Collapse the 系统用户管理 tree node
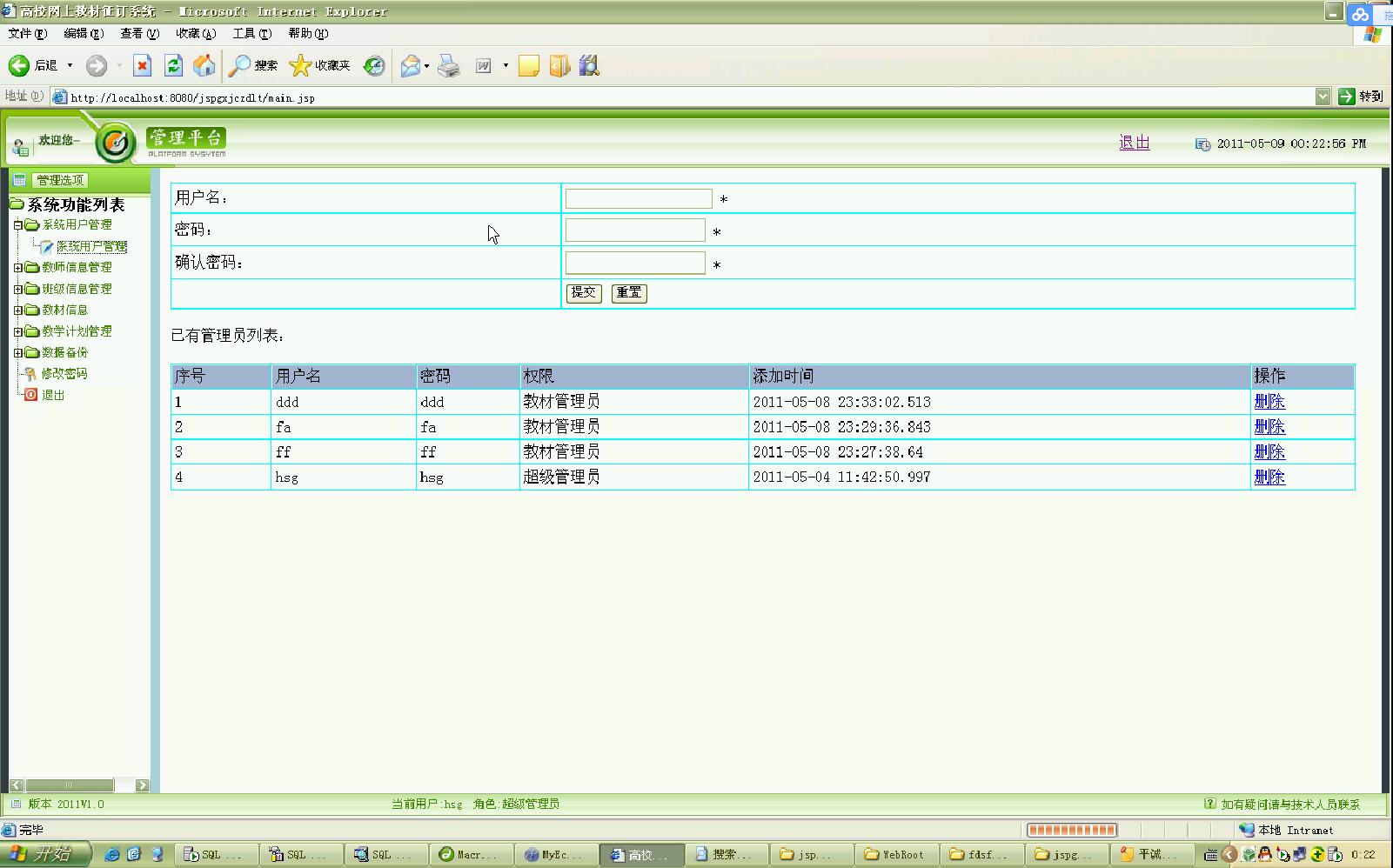Screen dimensions: 1393x868 (17, 225)
